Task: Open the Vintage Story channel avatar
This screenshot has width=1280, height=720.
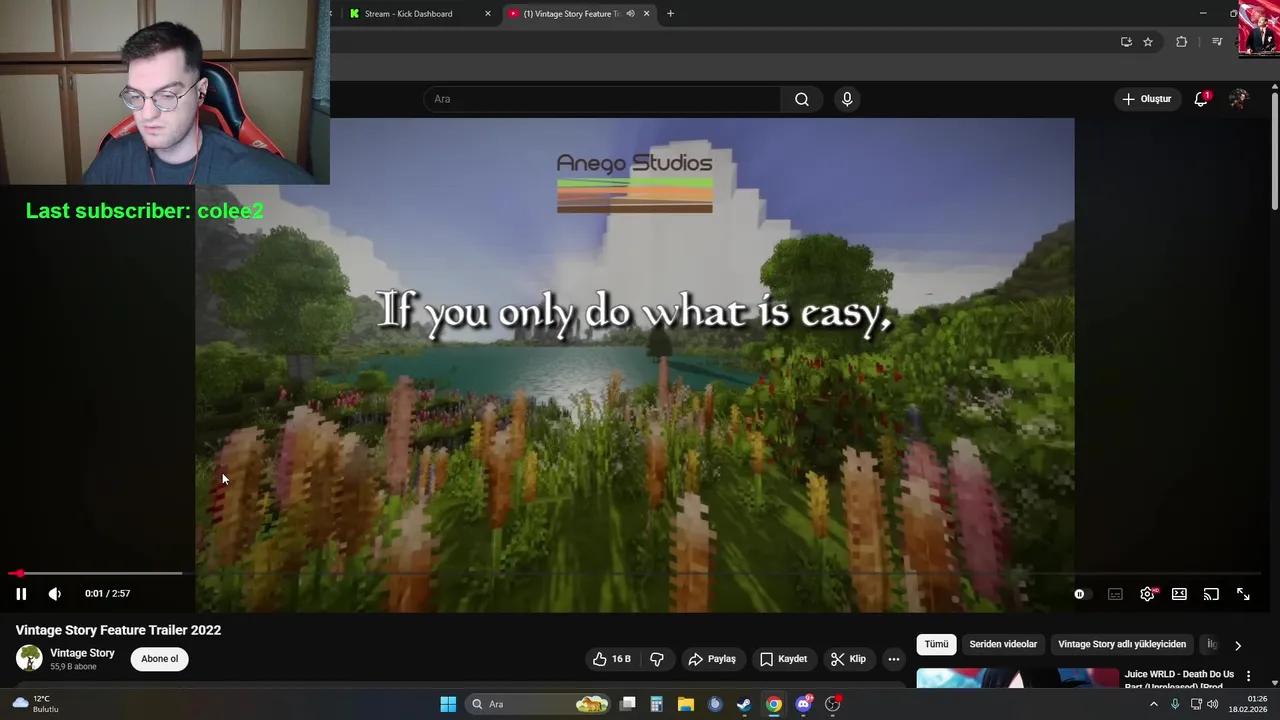Action: [x=29, y=658]
